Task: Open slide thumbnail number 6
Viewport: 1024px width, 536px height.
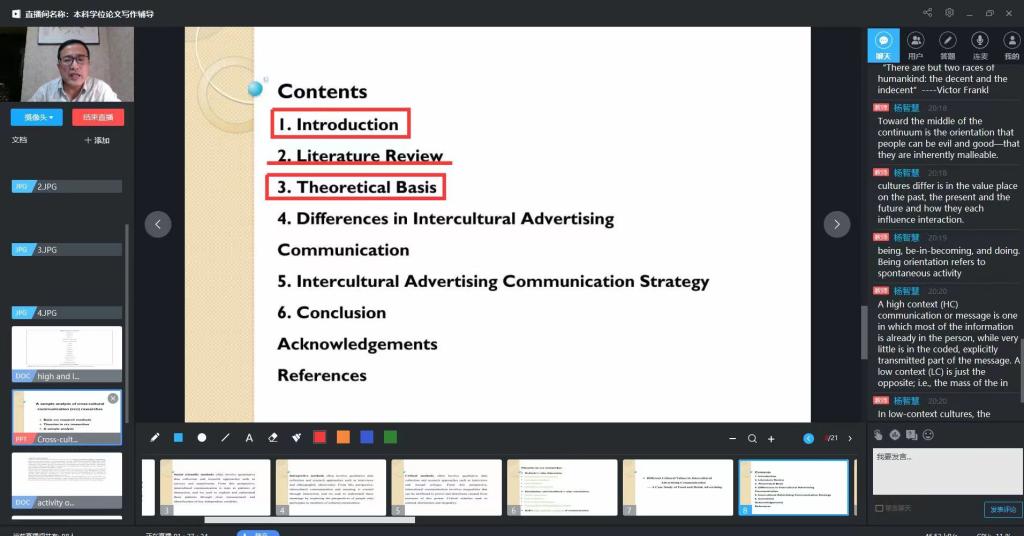Action: (x=561, y=488)
